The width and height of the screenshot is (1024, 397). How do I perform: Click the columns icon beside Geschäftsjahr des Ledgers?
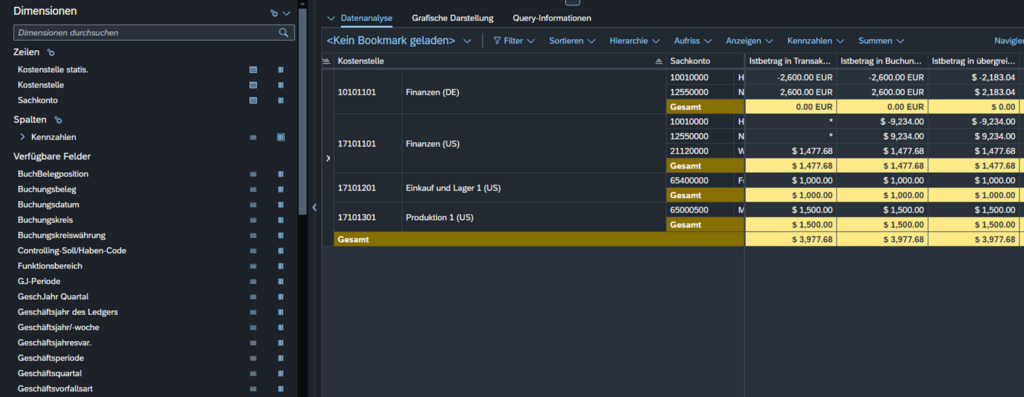pyautogui.click(x=281, y=312)
